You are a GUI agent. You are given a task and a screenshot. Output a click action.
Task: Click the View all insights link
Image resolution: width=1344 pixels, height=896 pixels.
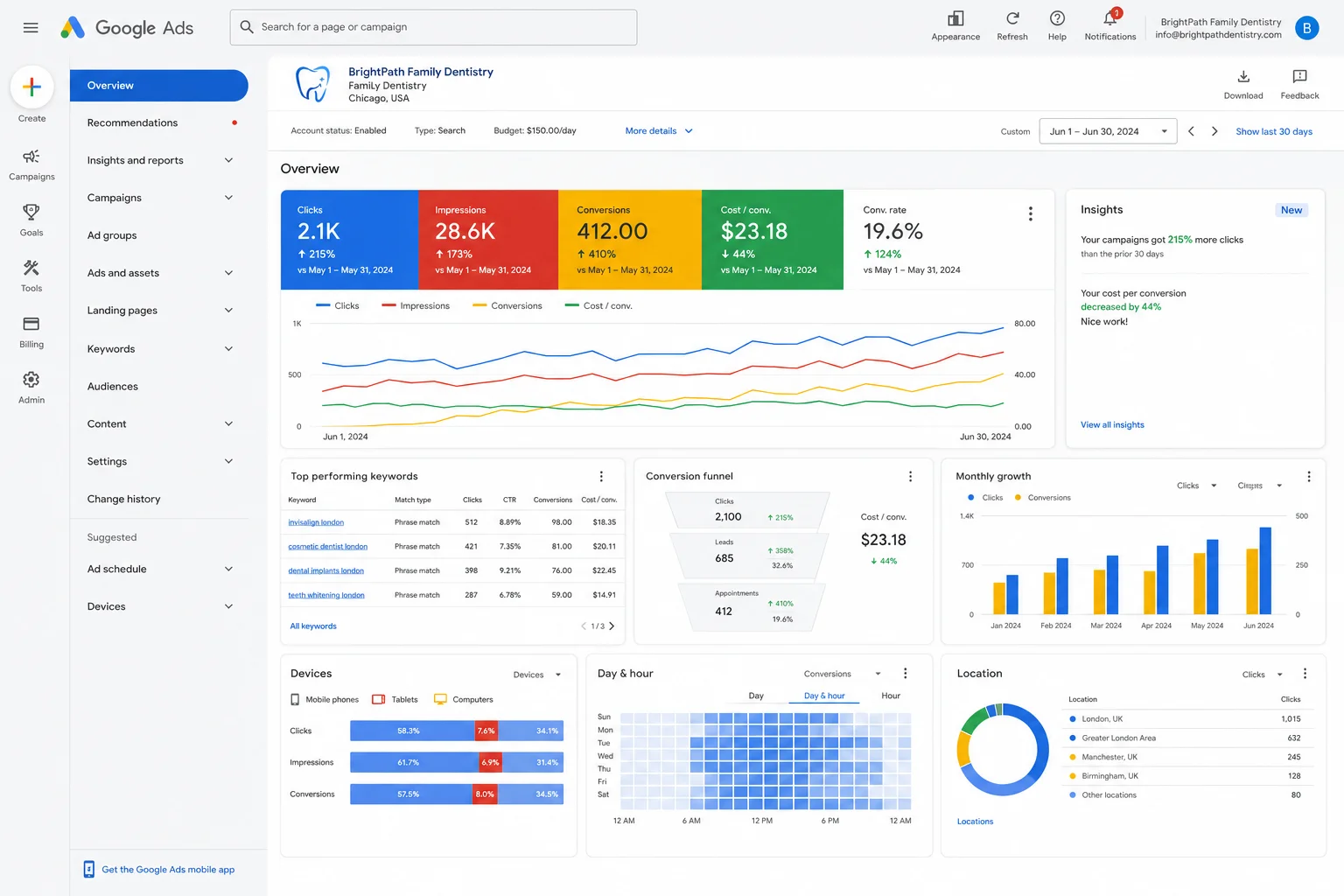click(x=1112, y=425)
